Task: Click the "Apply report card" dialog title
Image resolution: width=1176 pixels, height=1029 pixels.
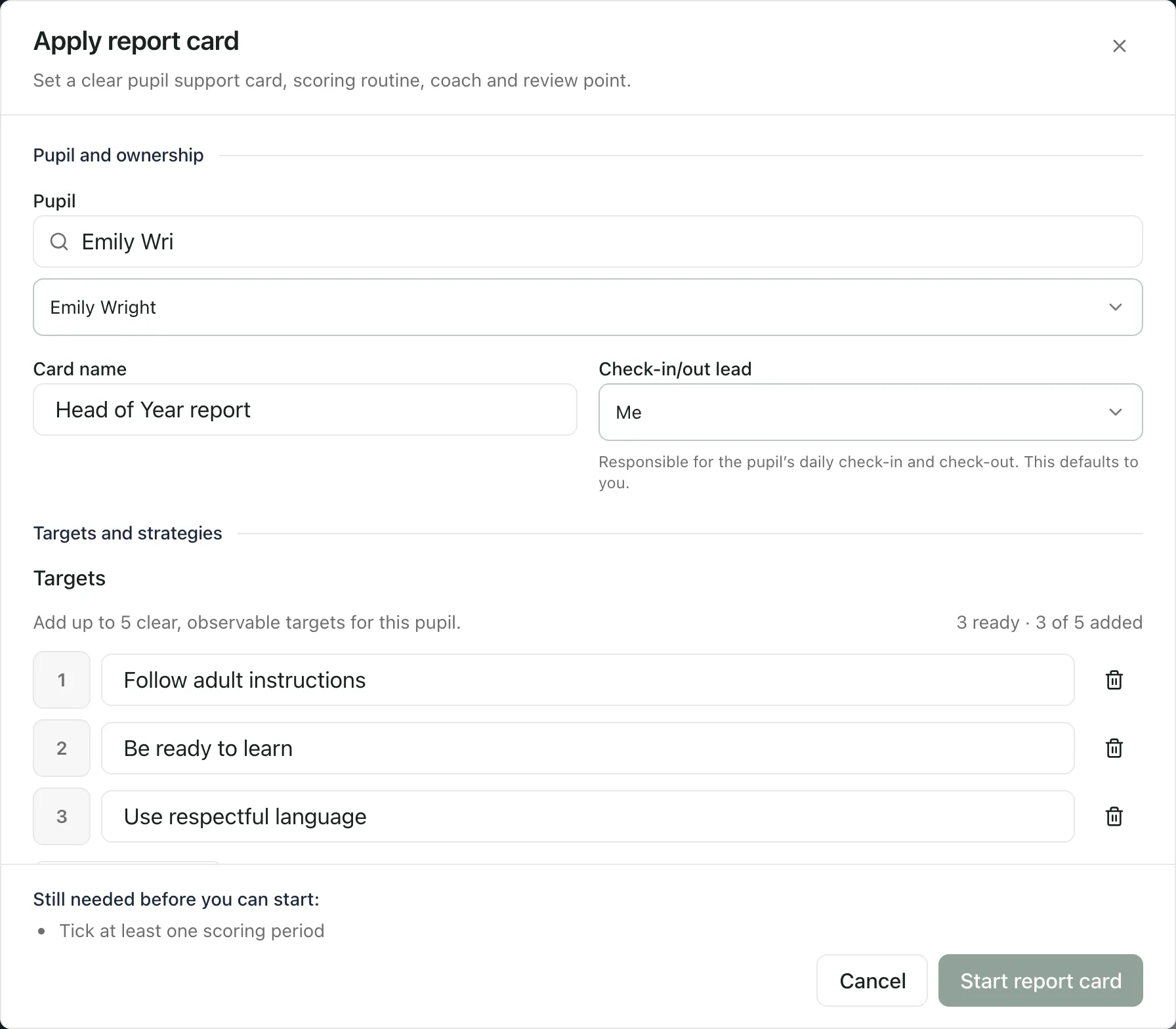Action: tap(136, 41)
